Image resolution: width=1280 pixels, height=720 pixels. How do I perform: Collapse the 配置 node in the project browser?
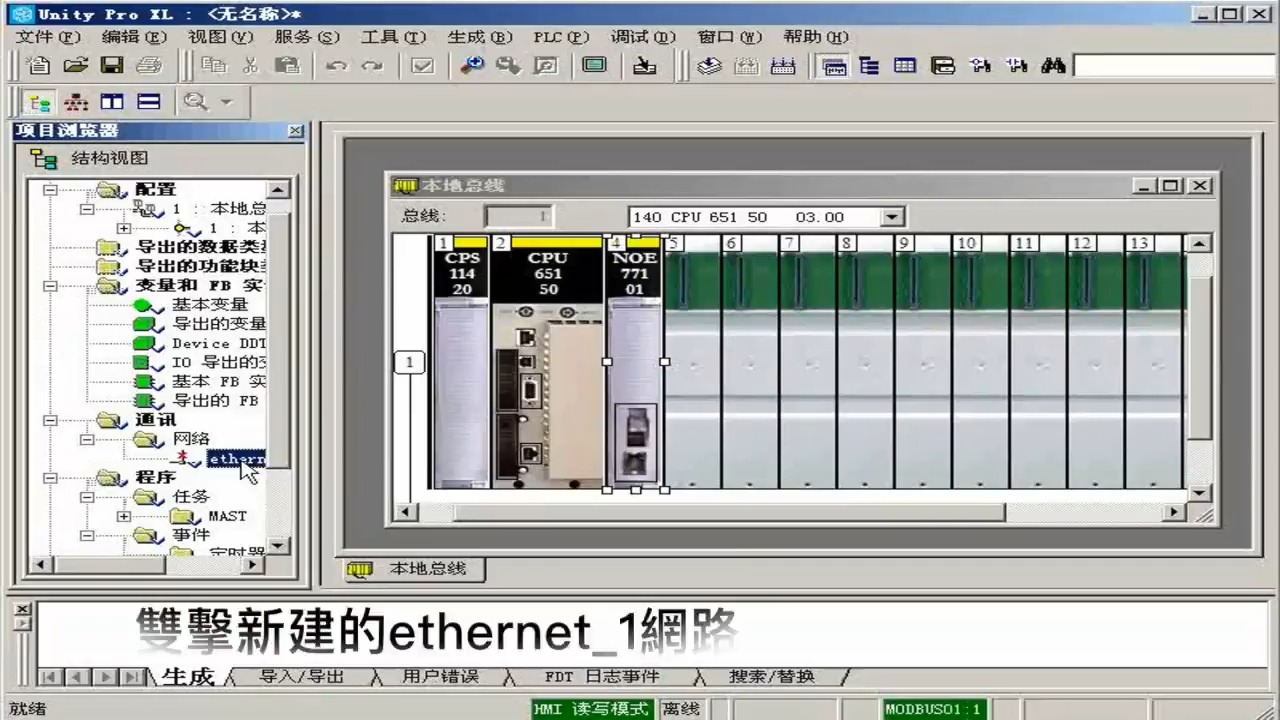click(x=50, y=190)
